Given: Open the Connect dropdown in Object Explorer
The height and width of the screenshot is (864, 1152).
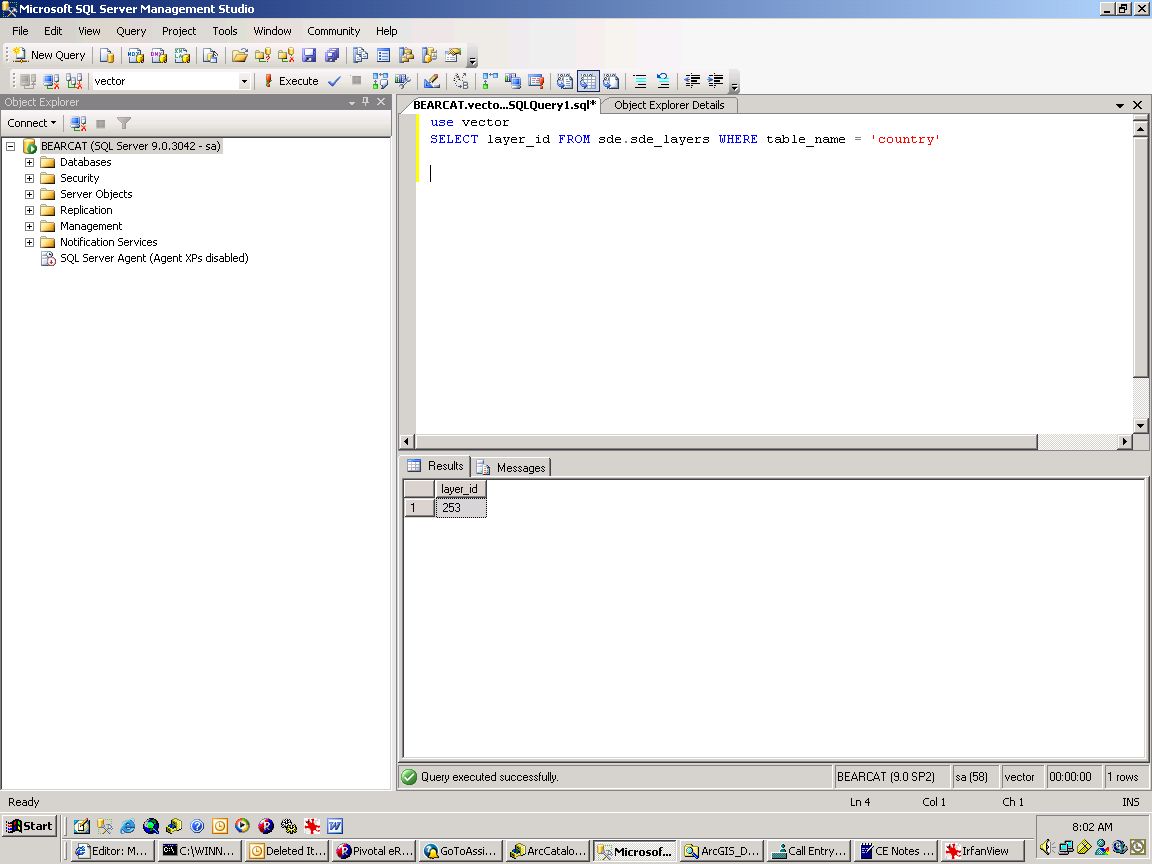Looking at the screenshot, I should pyautogui.click(x=31, y=122).
